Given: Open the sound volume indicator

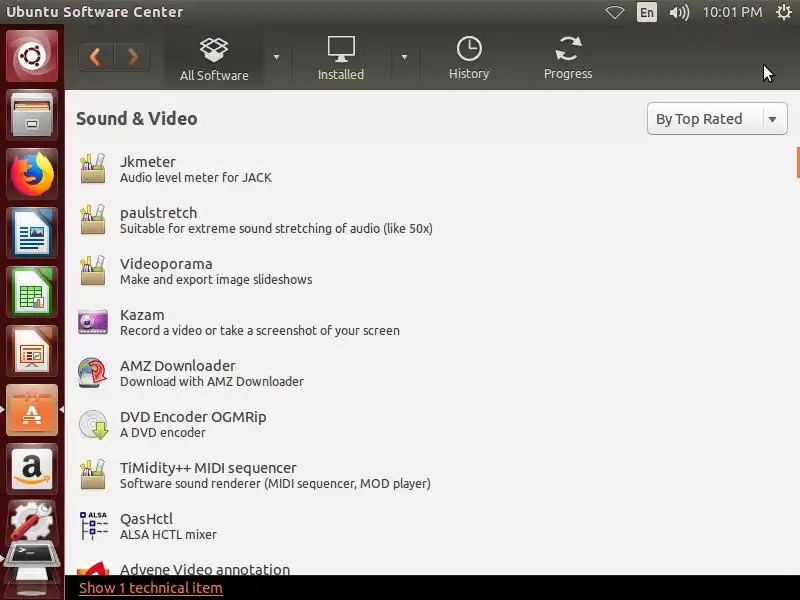Looking at the screenshot, I should 679,12.
